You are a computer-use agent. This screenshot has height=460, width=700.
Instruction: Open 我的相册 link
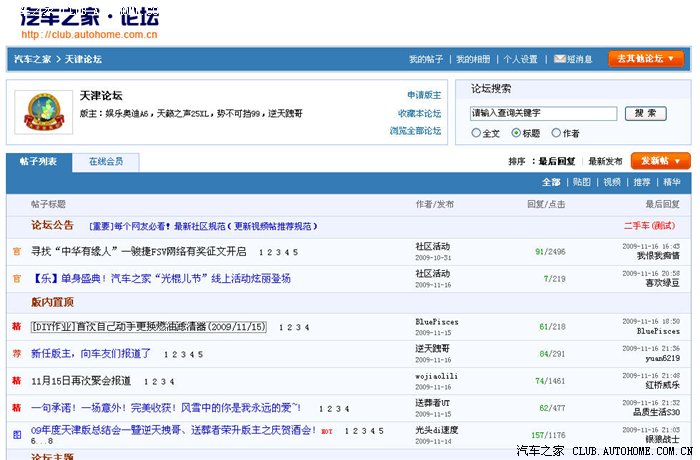click(x=473, y=59)
